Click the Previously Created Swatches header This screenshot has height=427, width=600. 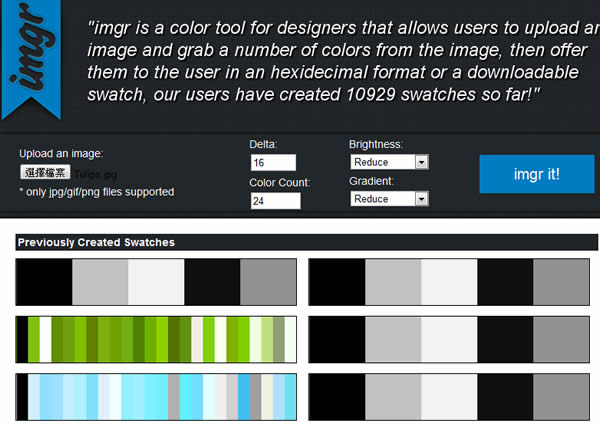coord(96,242)
